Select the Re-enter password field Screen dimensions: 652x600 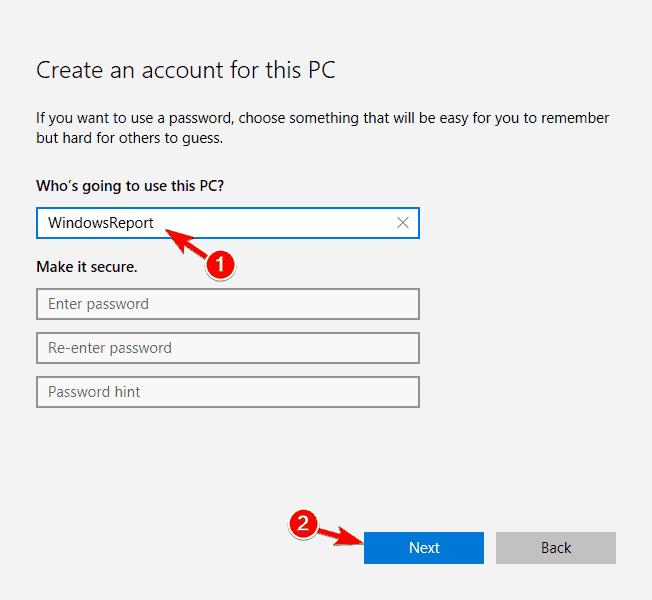pos(227,348)
